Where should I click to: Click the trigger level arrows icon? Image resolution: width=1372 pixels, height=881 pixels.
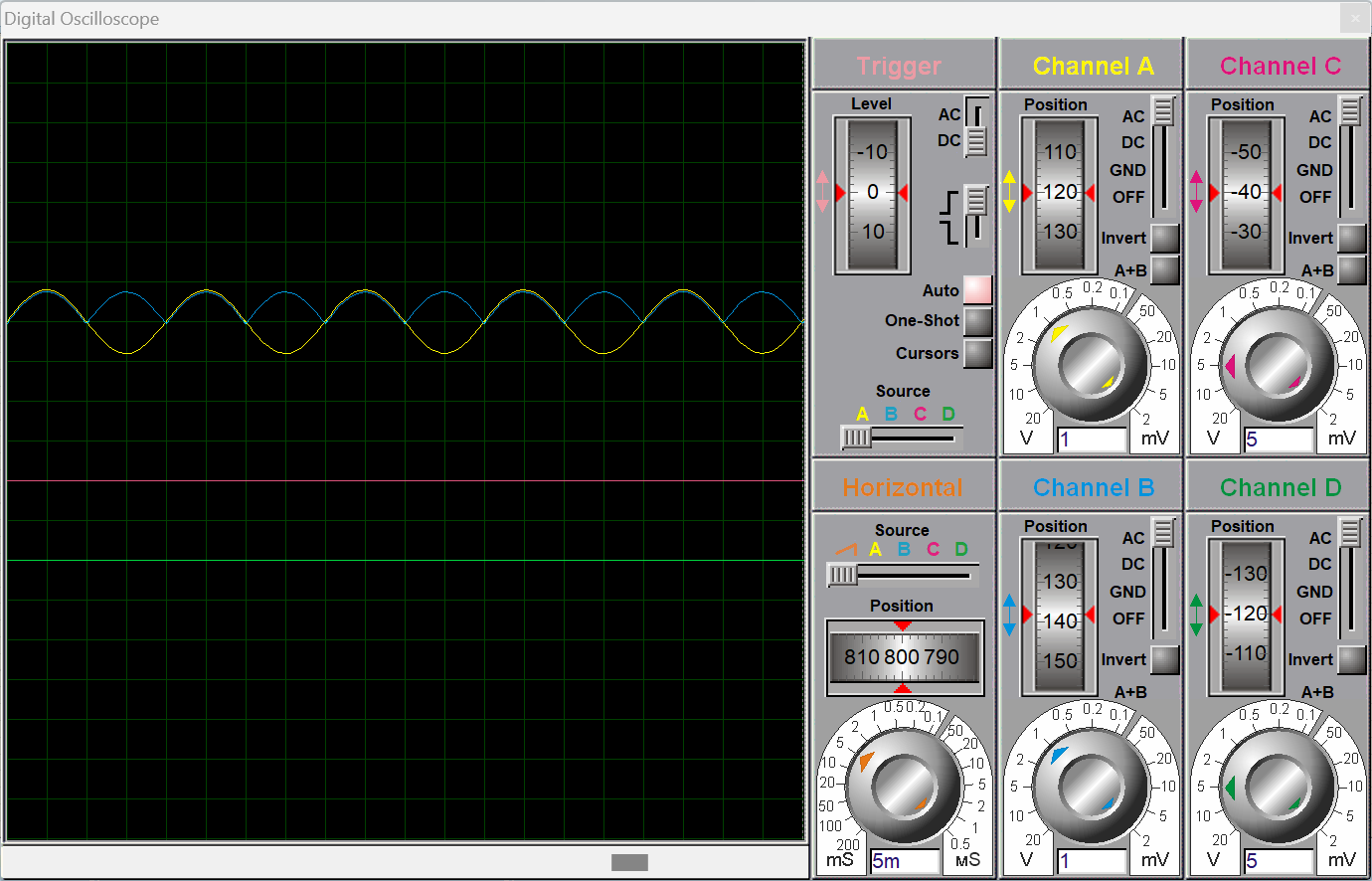[x=822, y=191]
